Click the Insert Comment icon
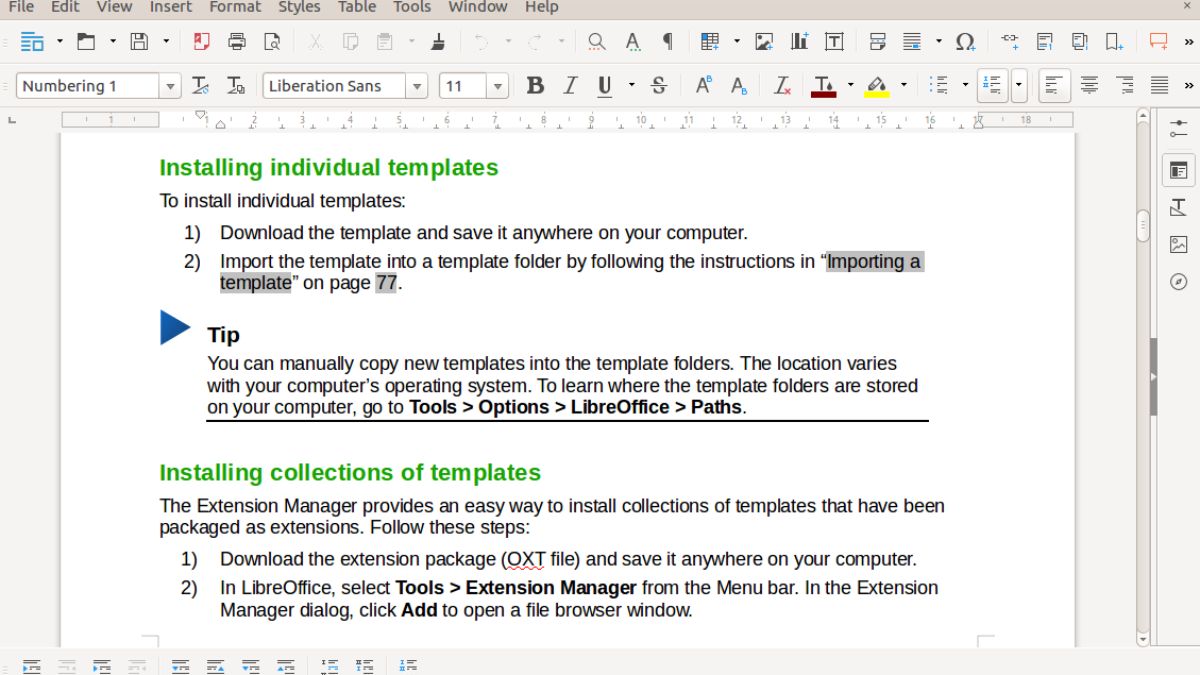The width and height of the screenshot is (1200, 675). (1159, 42)
